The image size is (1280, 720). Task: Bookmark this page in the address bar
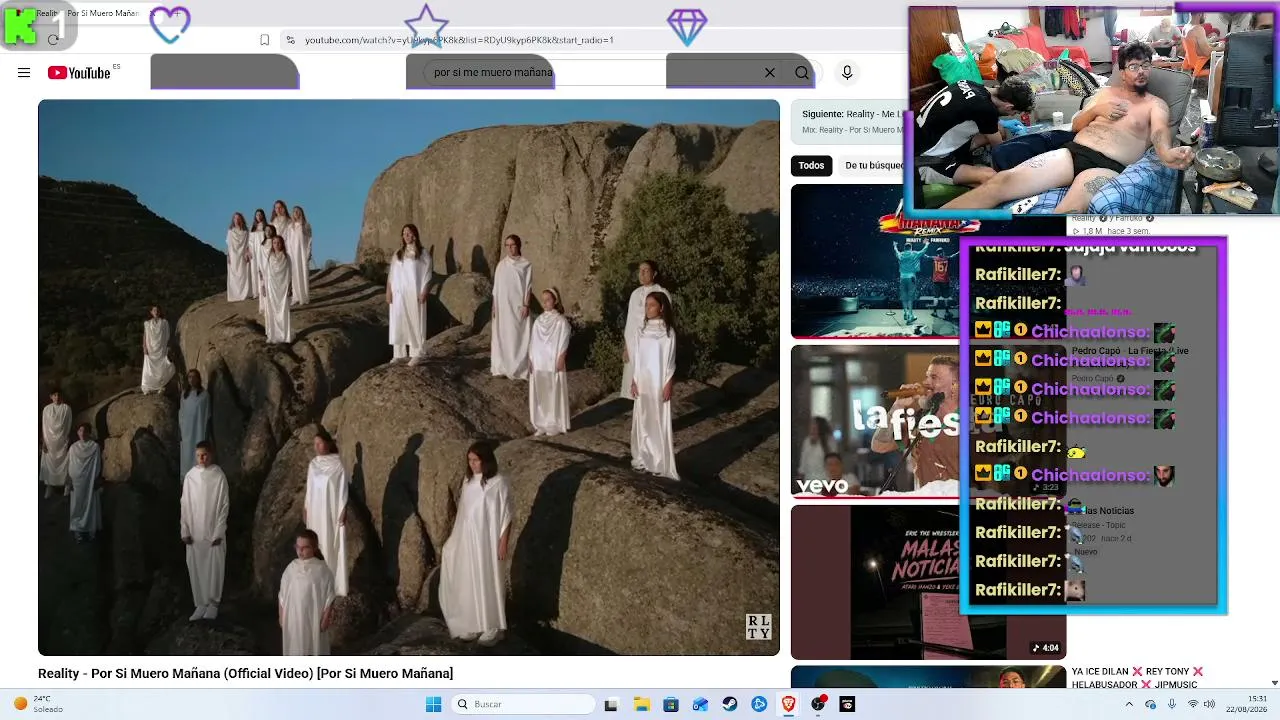[264, 40]
